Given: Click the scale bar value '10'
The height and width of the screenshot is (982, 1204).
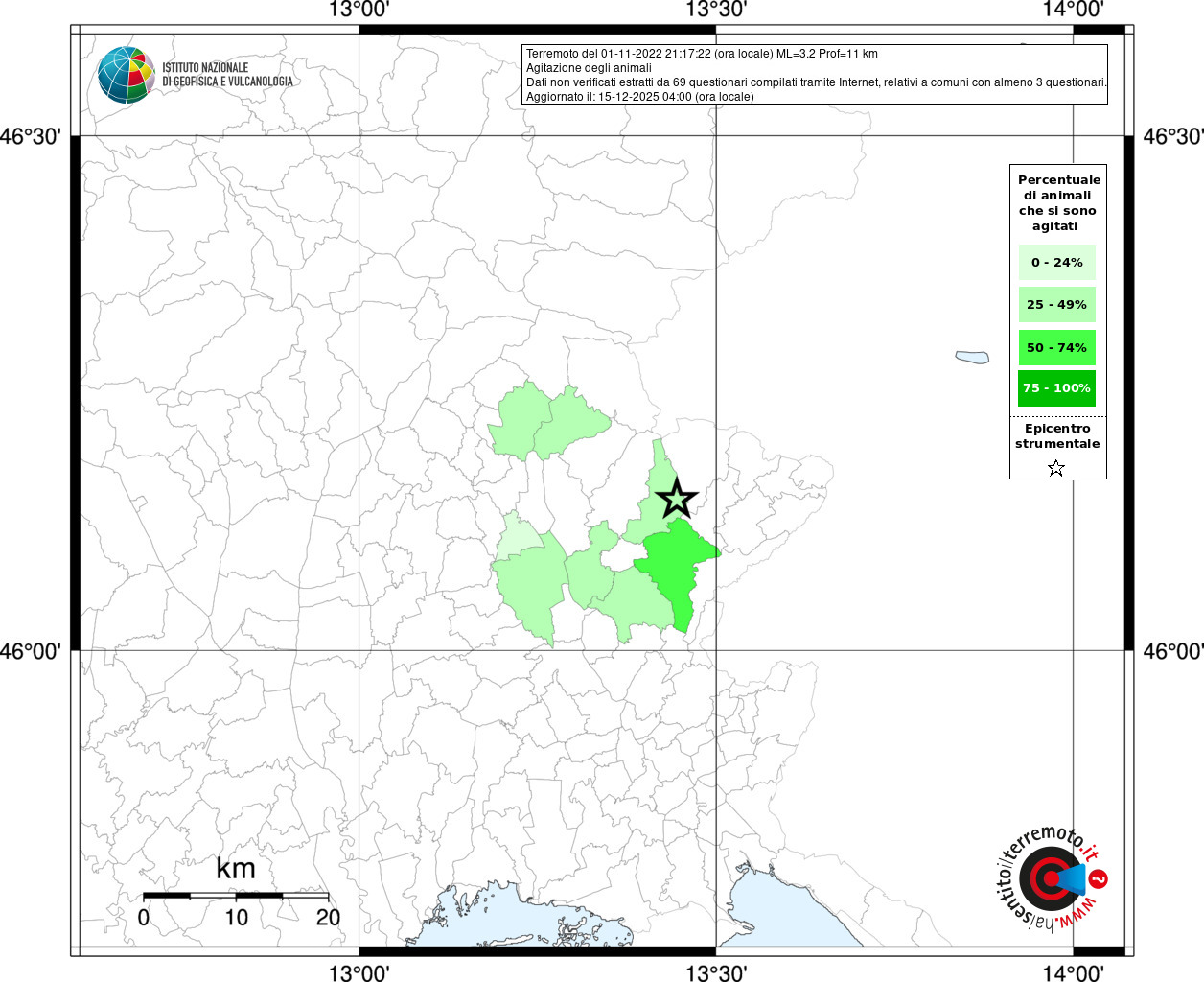Looking at the screenshot, I should [x=236, y=917].
